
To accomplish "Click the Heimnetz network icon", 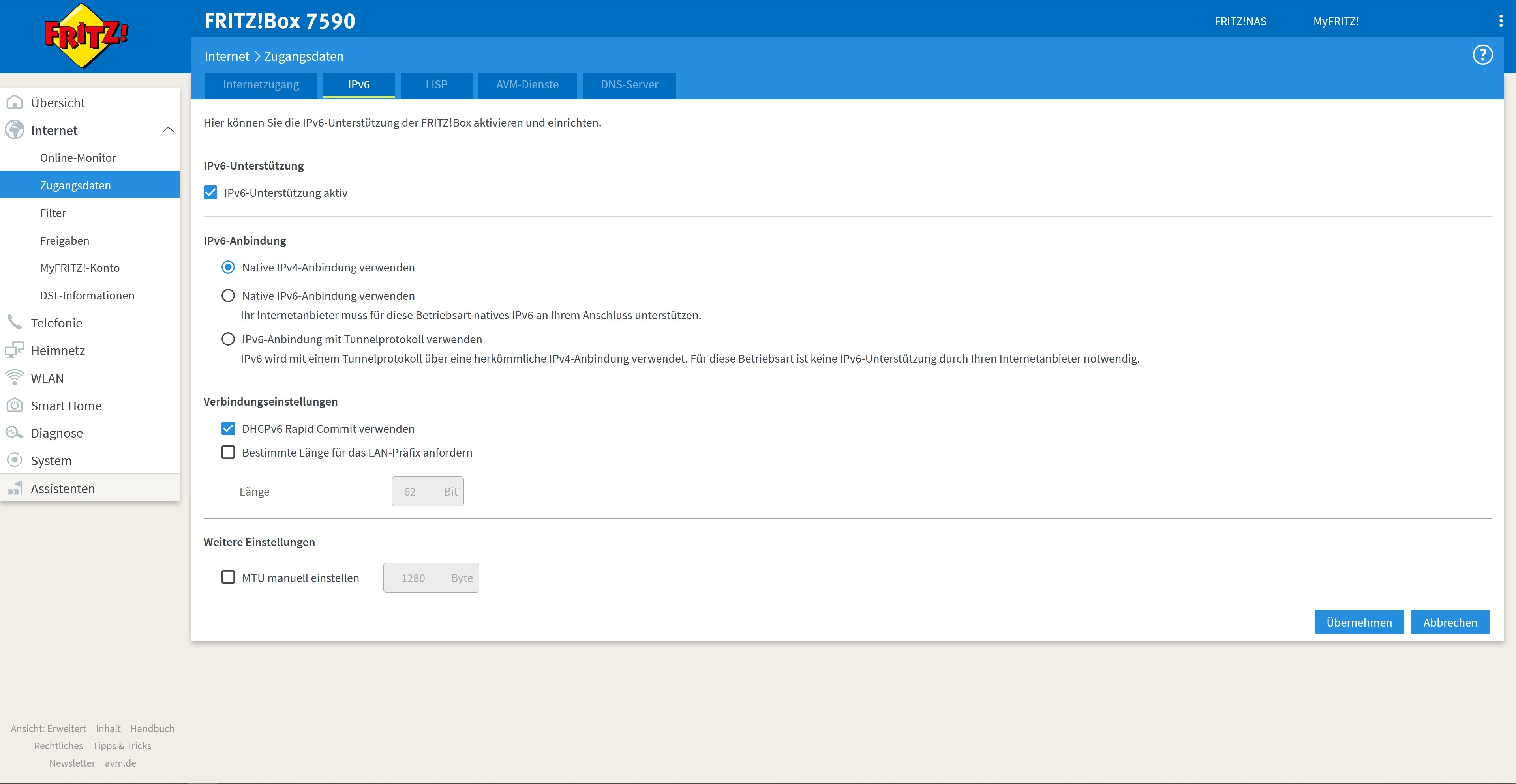I will pyautogui.click(x=15, y=350).
